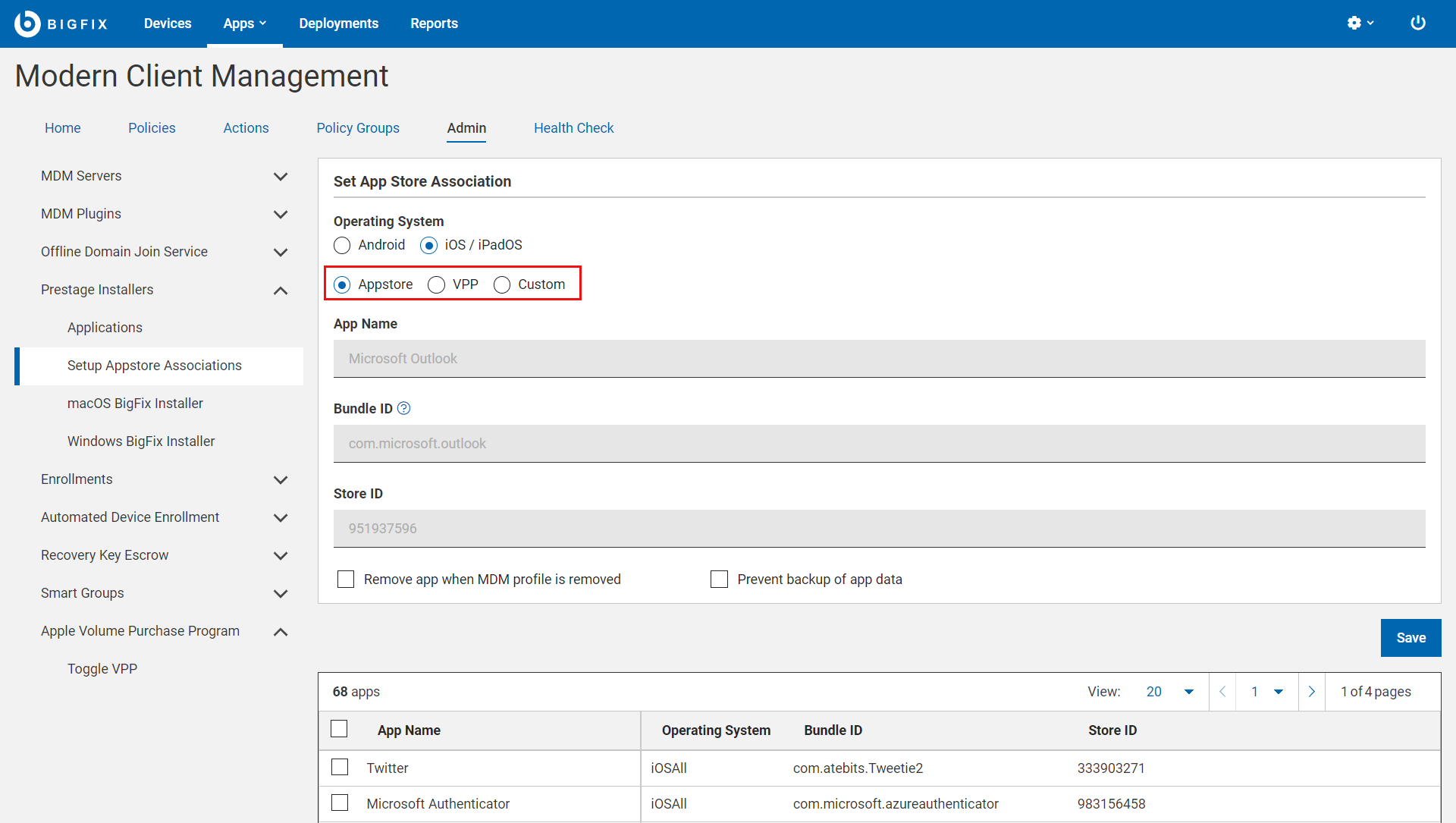The image size is (1456, 823).
Task: Switch to the Health Check tab
Action: (573, 128)
